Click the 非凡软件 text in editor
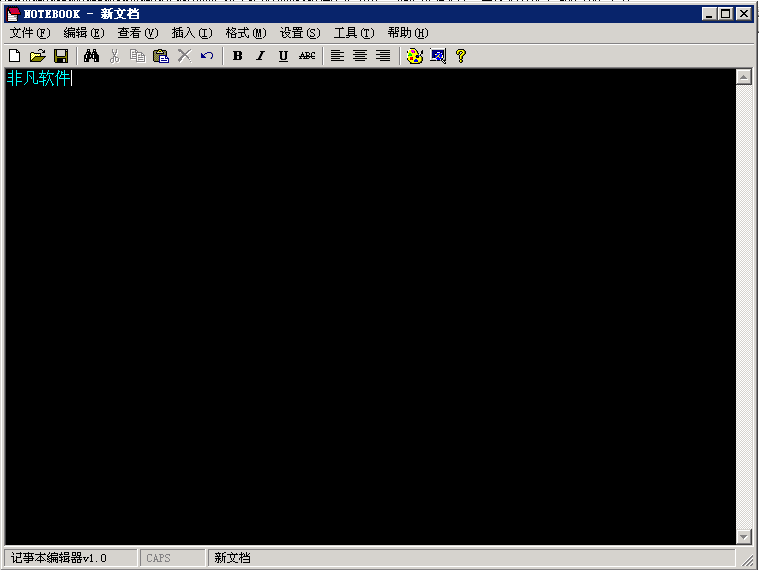Screen dimensions: 759x570 click(x=39, y=78)
